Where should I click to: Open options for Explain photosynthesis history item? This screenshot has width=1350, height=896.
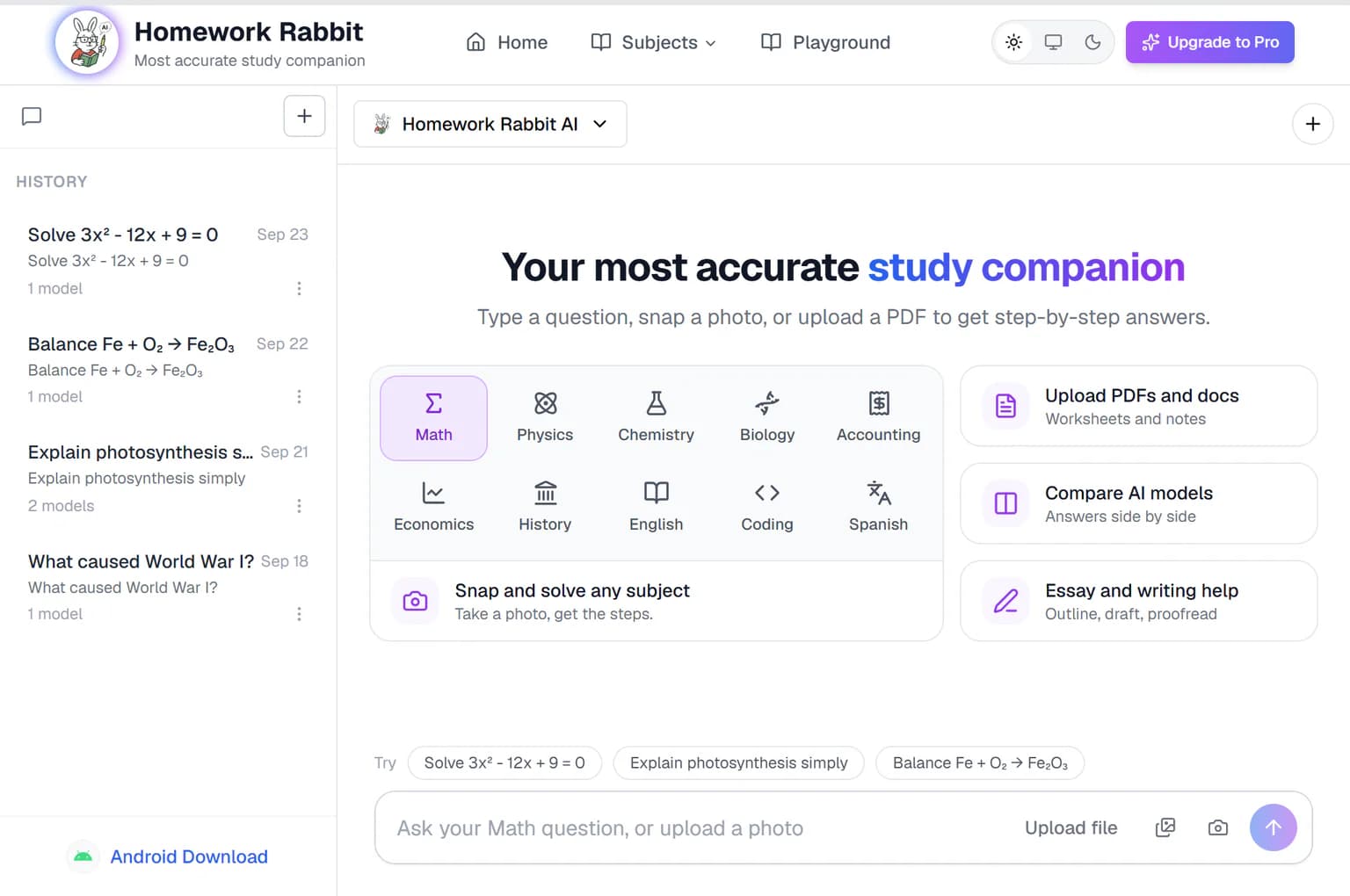tap(299, 506)
